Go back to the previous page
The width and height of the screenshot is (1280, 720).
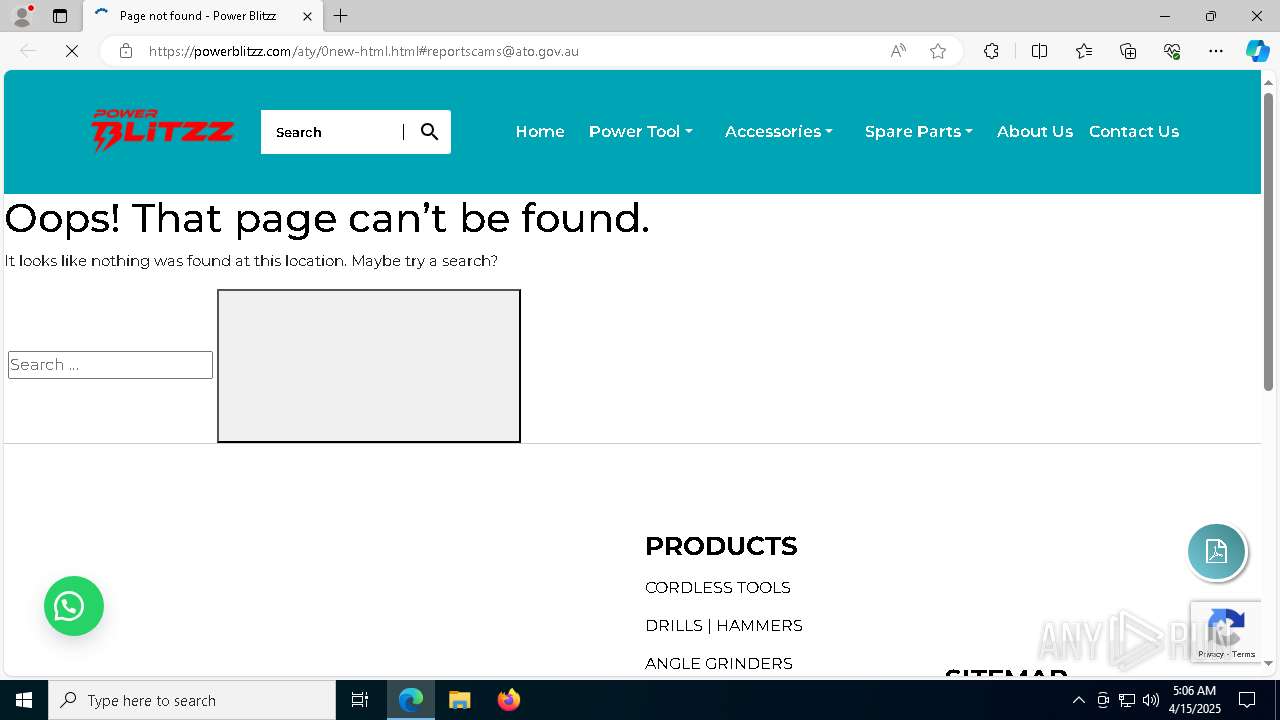click(28, 51)
